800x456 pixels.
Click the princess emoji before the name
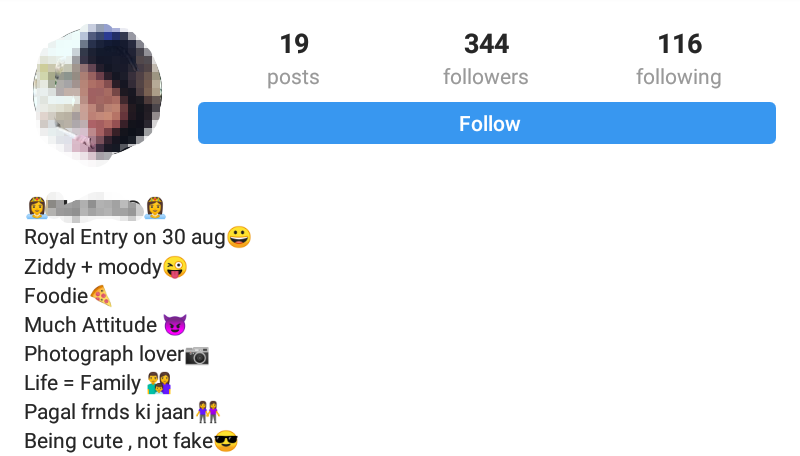36,208
